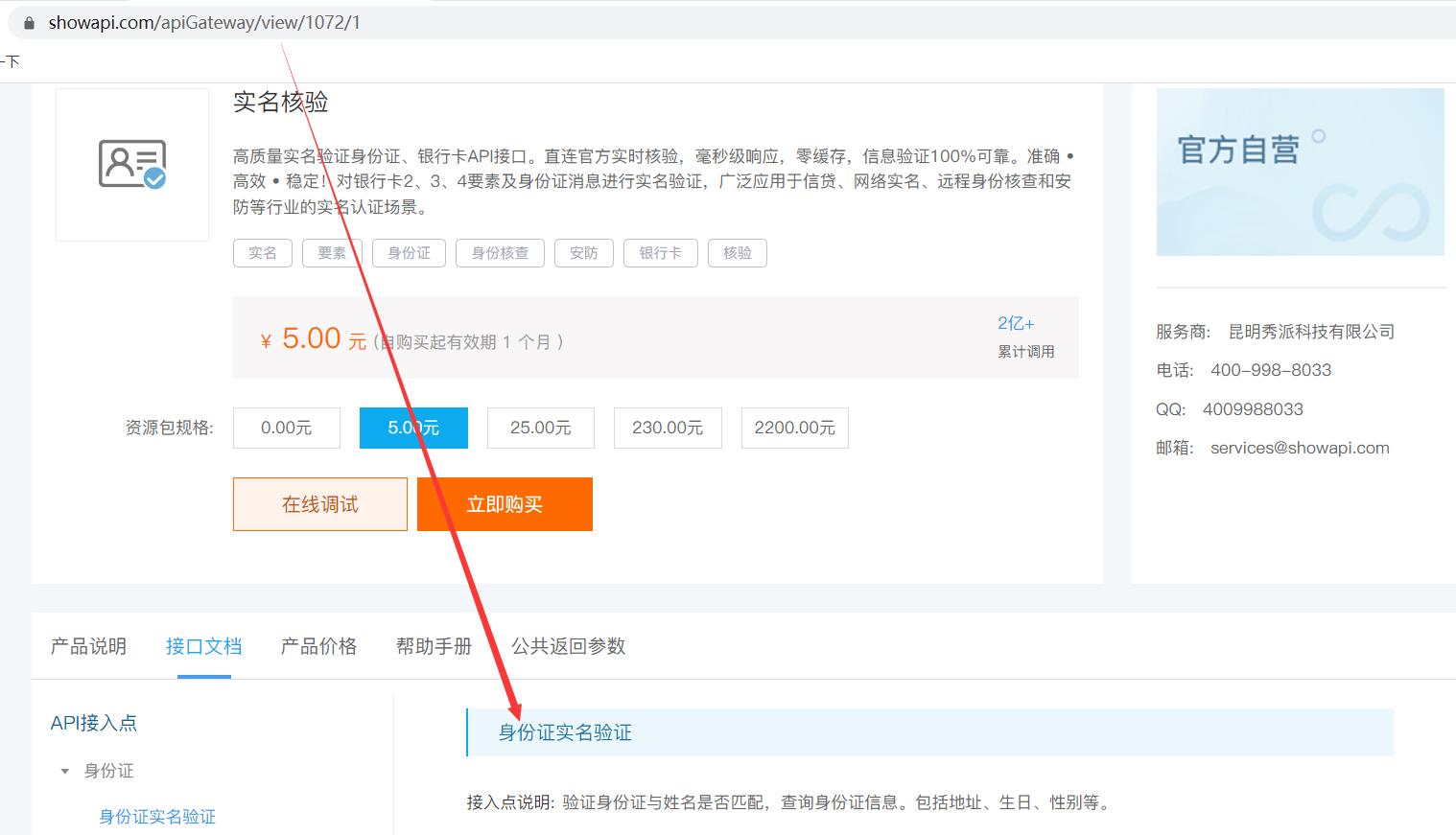Click the ID card product thumbnail icon
Image resolution: width=1456 pixels, height=835 pixels.
131,164
